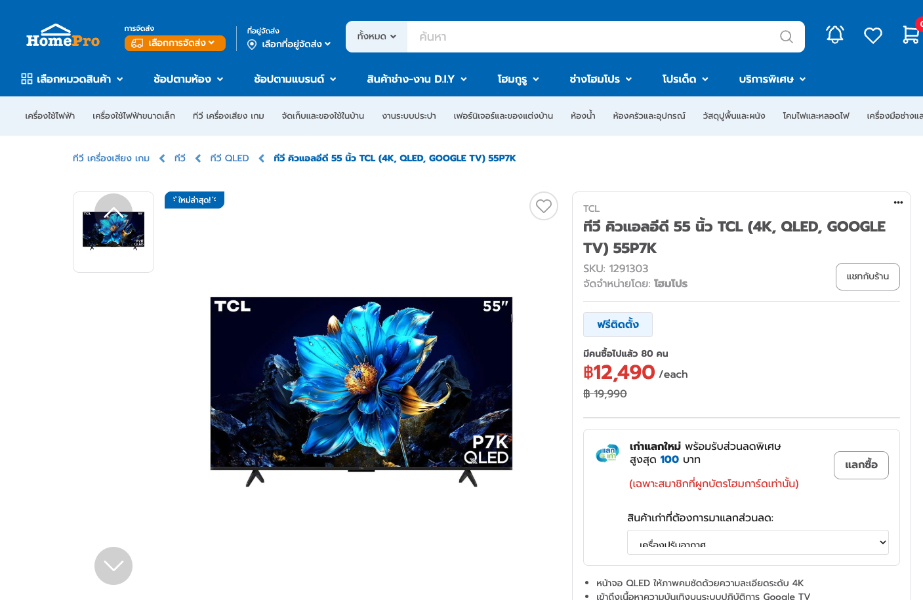This screenshot has height=600, width=923.
Task: Expand the ทั้งหมด search category dropdown
Action: 377,37
